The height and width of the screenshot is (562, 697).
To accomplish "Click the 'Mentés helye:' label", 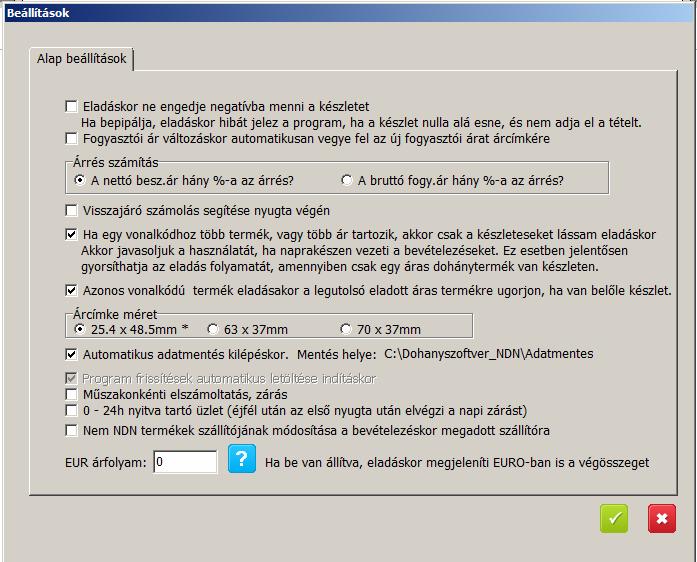I will click(336, 354).
